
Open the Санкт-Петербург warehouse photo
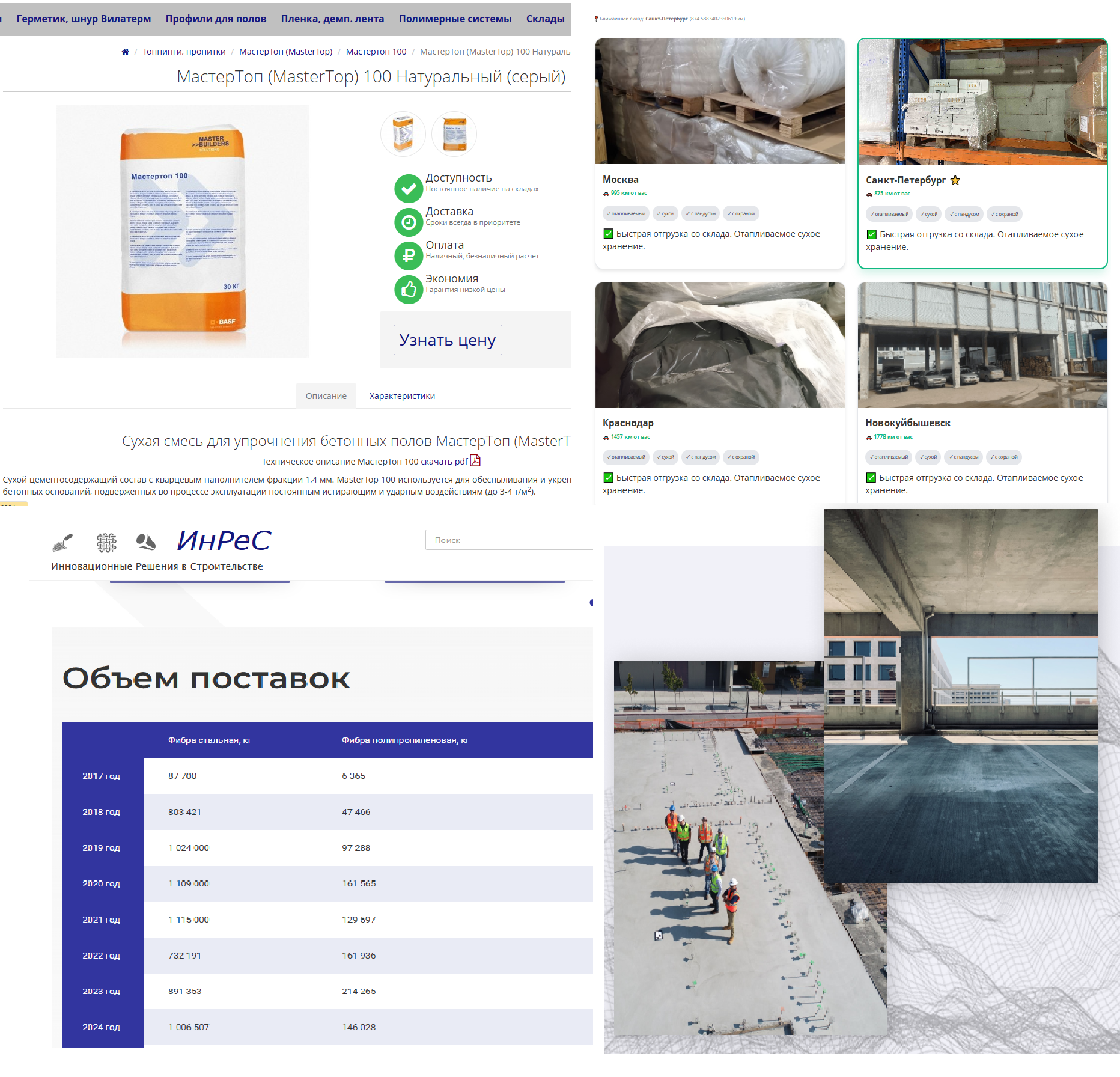click(982, 102)
